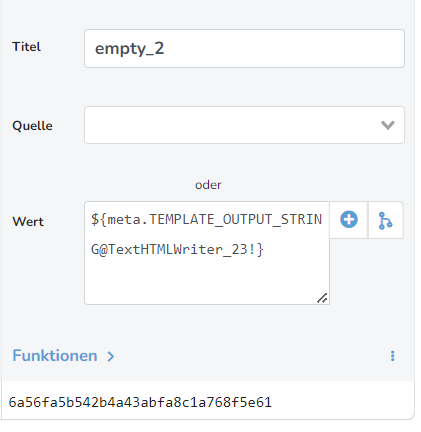Click the chevron arrow after Funktionen

click(x=111, y=356)
